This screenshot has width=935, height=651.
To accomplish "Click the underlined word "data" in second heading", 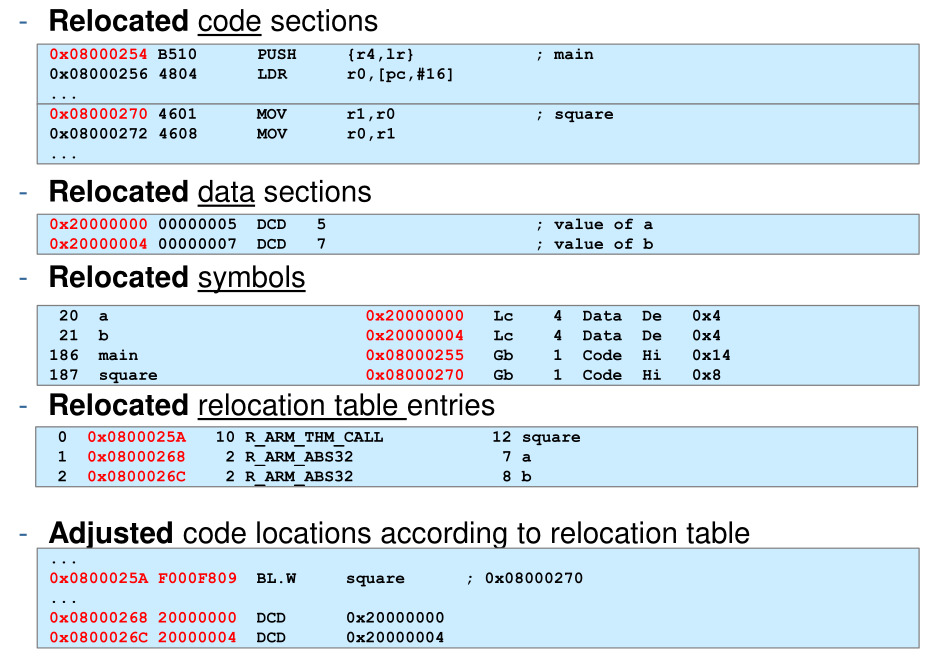I will click(x=226, y=192).
